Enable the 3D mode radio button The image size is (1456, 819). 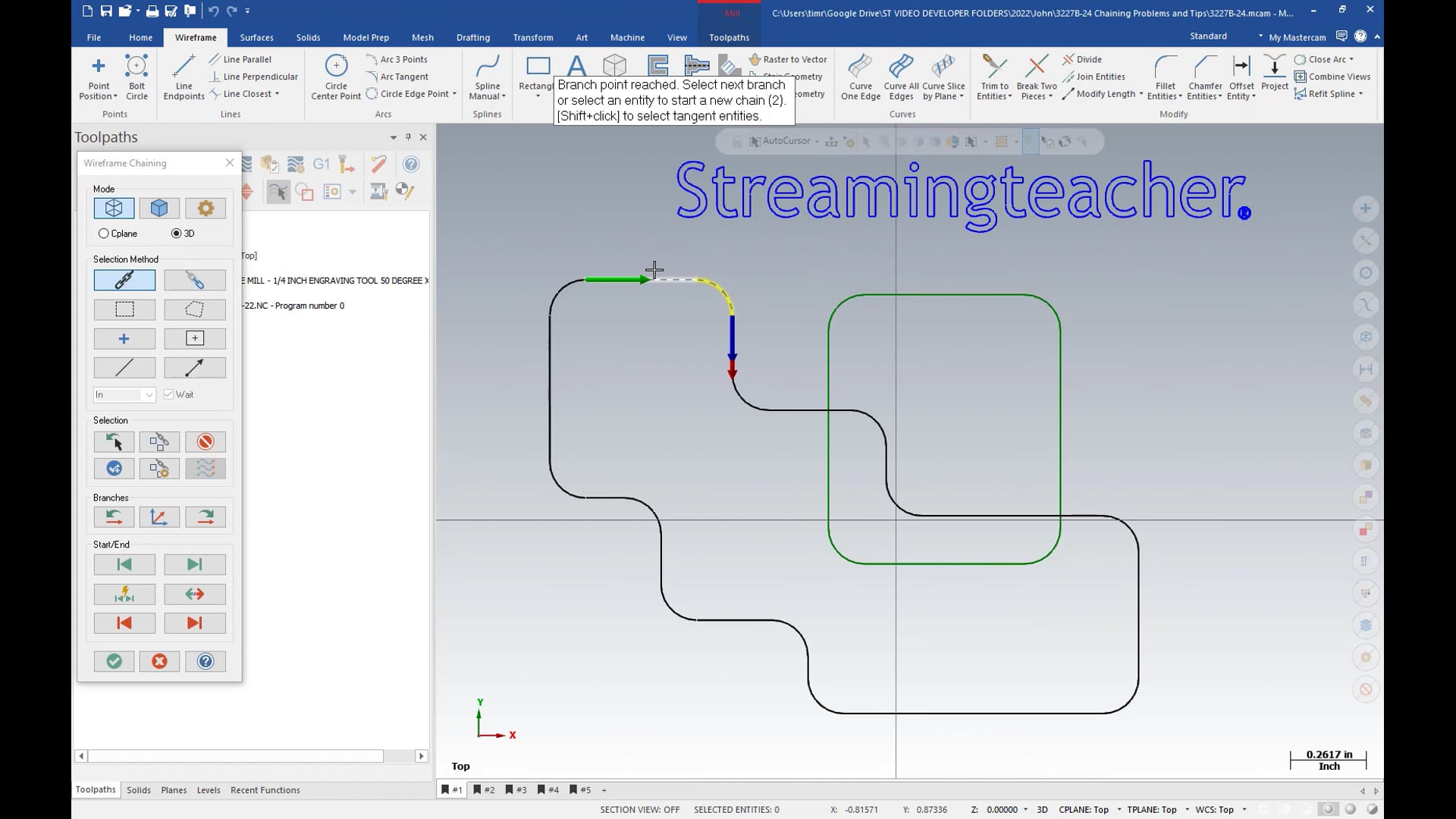(x=176, y=233)
